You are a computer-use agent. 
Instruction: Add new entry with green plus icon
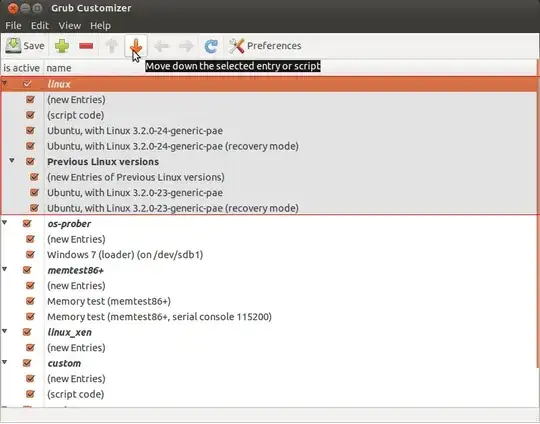click(62, 46)
